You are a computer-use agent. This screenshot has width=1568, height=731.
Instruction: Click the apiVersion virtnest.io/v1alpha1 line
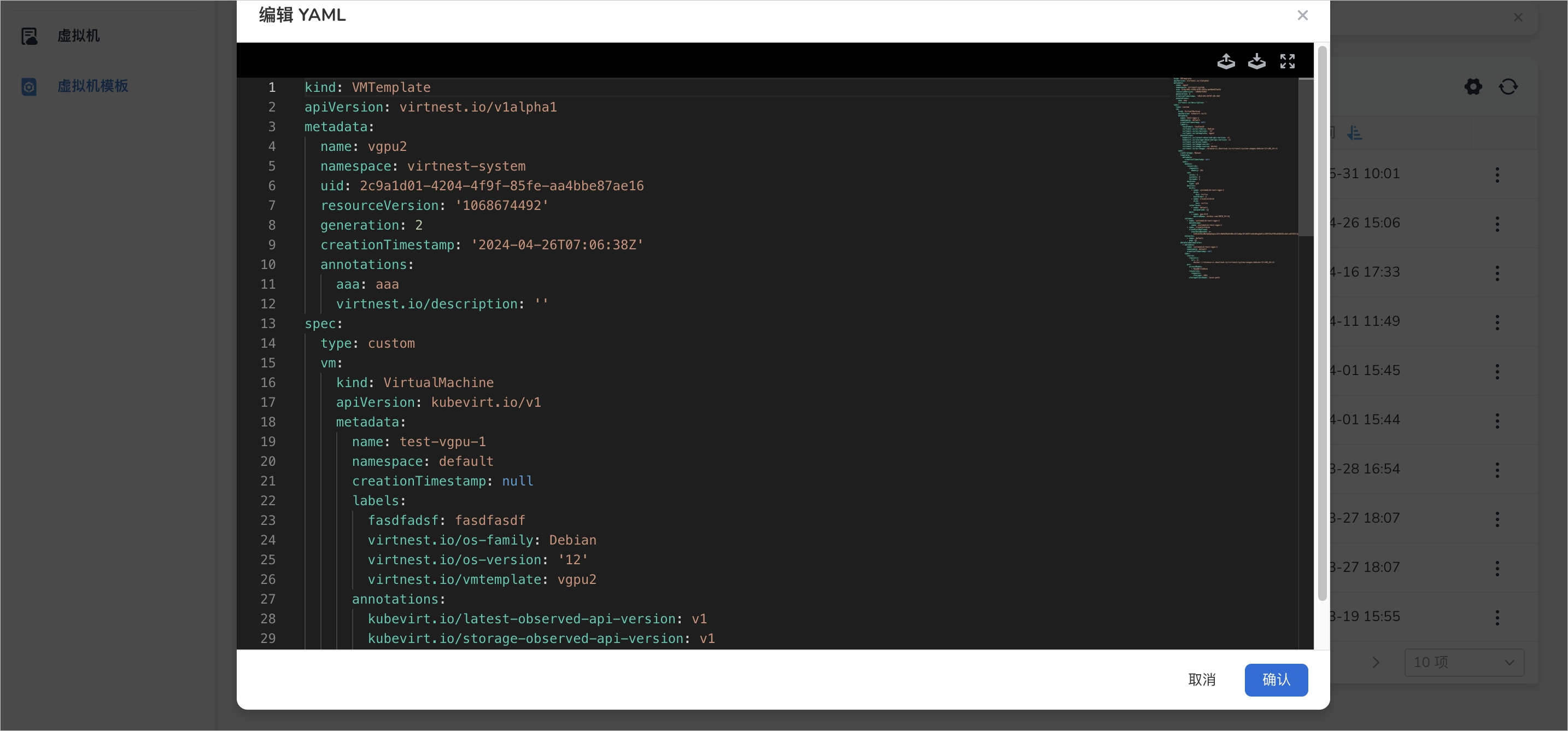[x=430, y=107]
